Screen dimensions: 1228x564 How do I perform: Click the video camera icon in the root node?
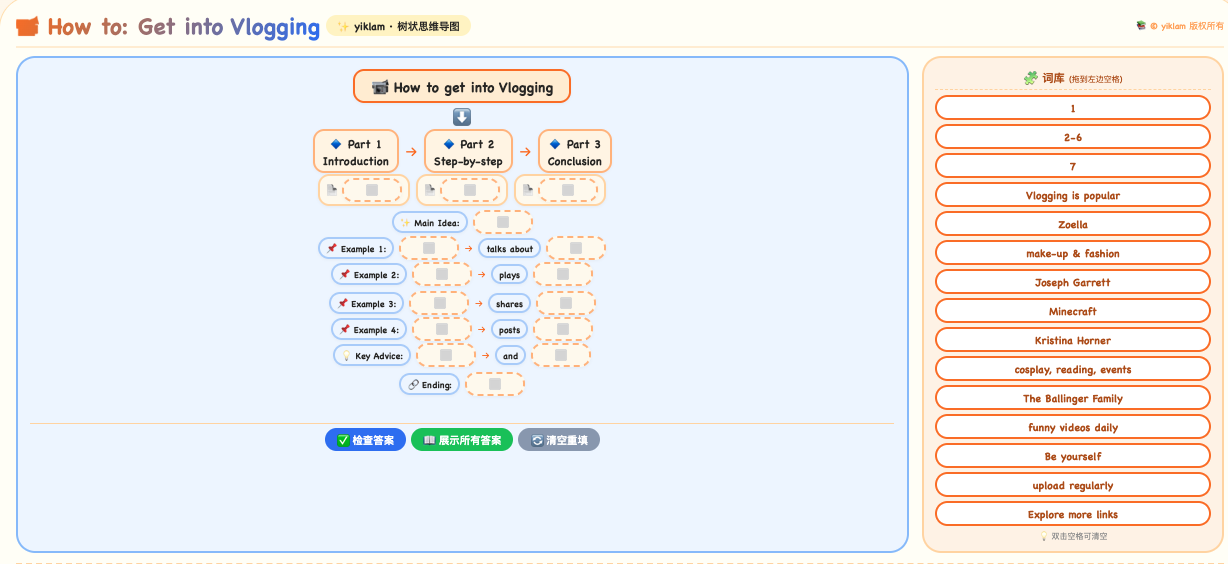pos(380,87)
